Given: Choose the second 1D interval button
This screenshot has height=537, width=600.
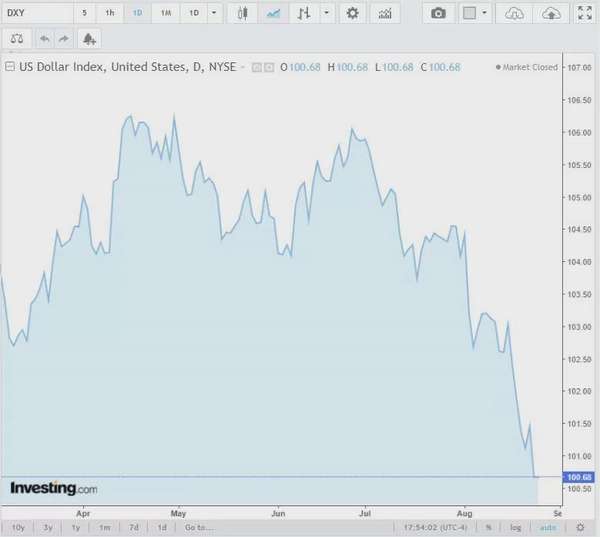Looking at the screenshot, I should [194, 13].
